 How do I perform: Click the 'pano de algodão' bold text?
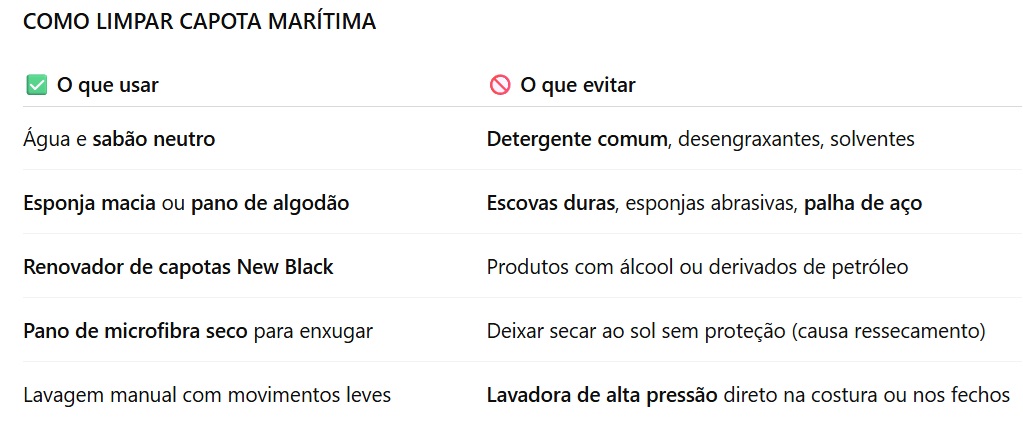pyautogui.click(x=270, y=204)
